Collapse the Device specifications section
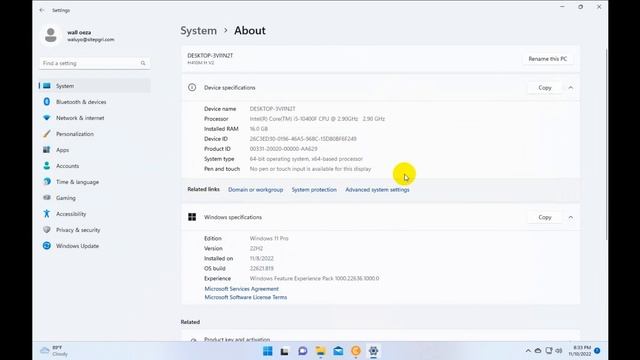This screenshot has height=360, width=640. pos(571,88)
